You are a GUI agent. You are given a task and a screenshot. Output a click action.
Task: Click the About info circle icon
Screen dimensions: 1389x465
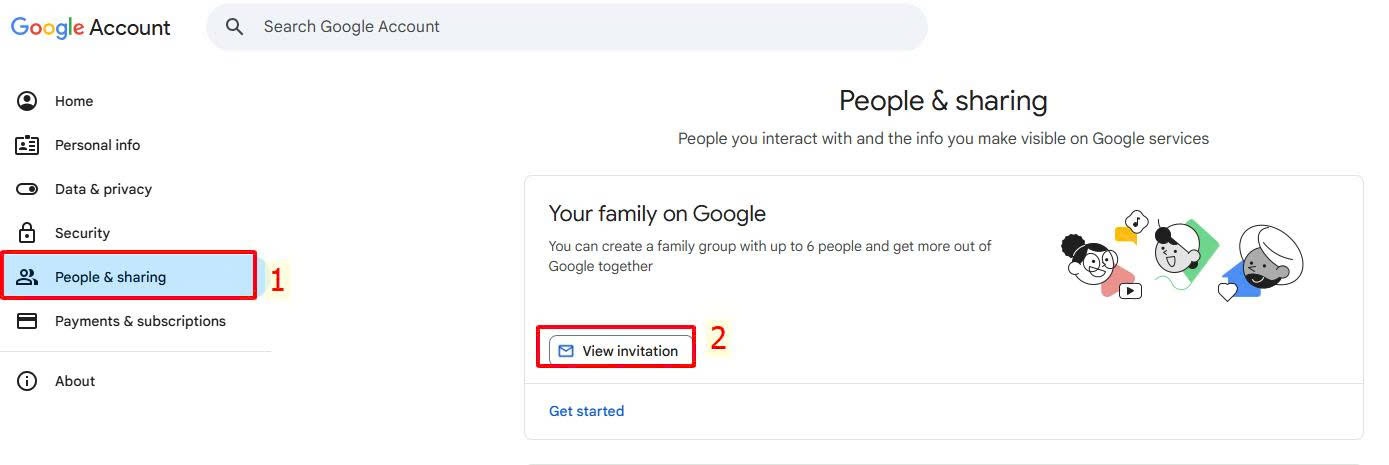[27, 381]
